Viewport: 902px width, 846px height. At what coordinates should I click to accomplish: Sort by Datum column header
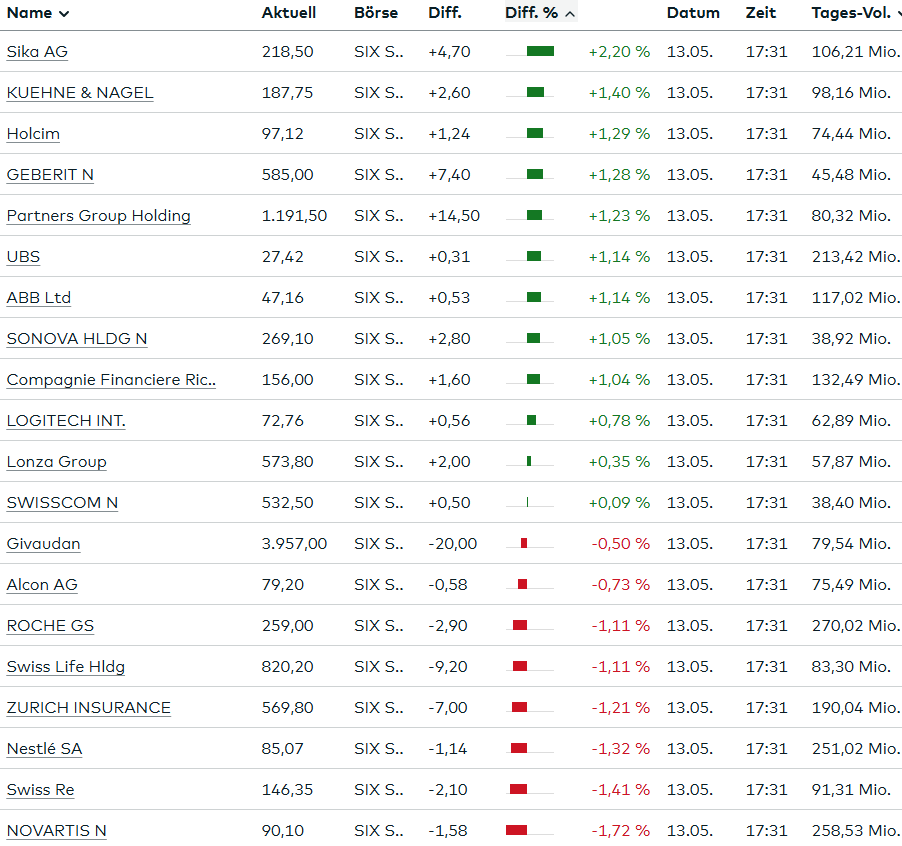(x=693, y=13)
